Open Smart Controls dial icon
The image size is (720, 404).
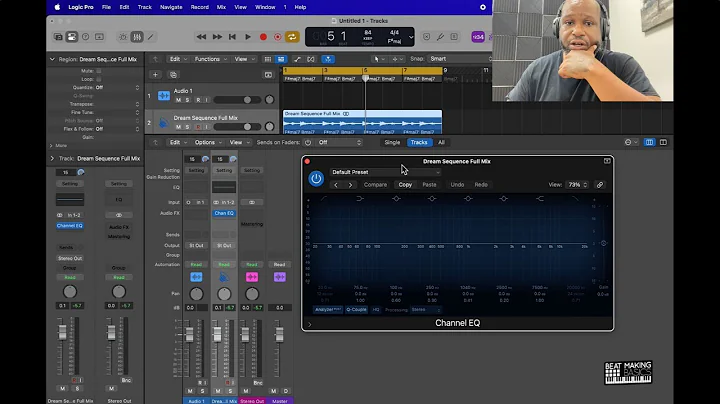coord(123,37)
